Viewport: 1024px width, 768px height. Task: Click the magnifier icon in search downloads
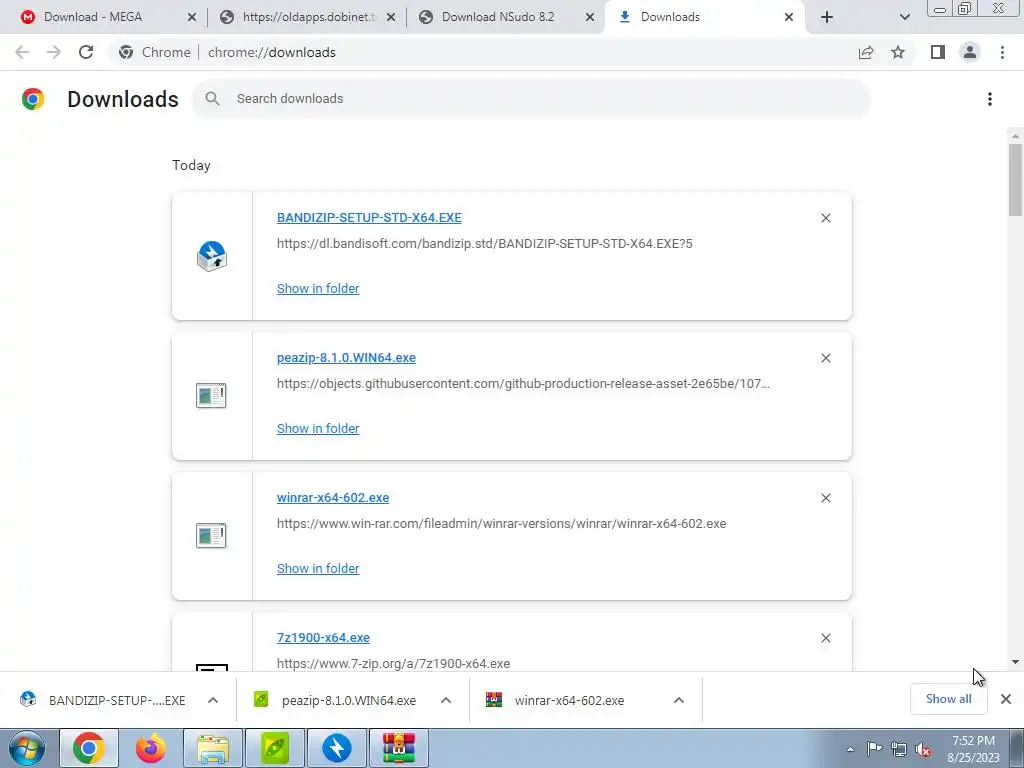[x=212, y=99]
